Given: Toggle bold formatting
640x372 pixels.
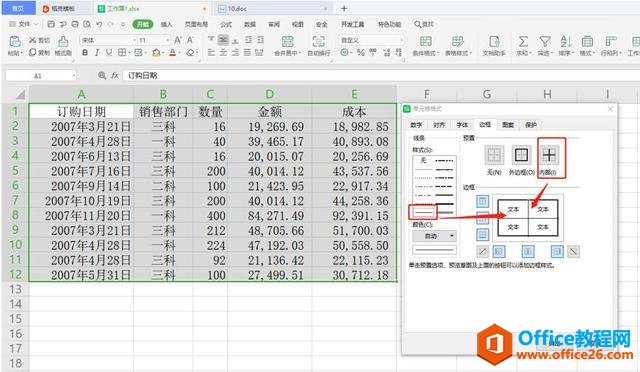Looking at the screenshot, I should tap(85, 52).
